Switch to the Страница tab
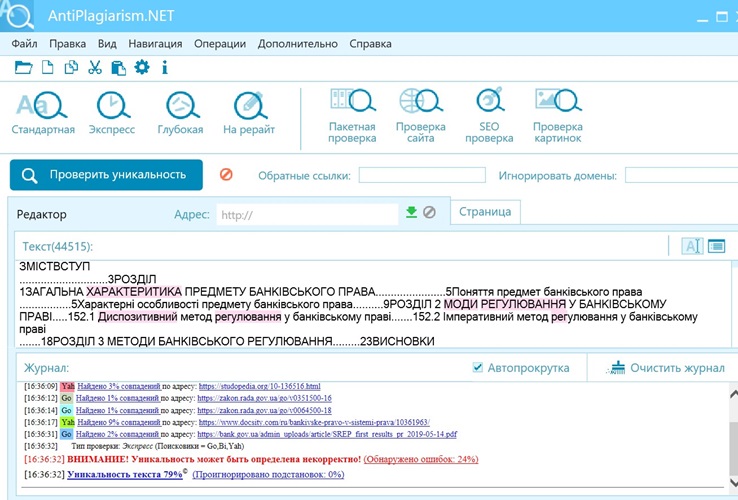 coord(485,212)
